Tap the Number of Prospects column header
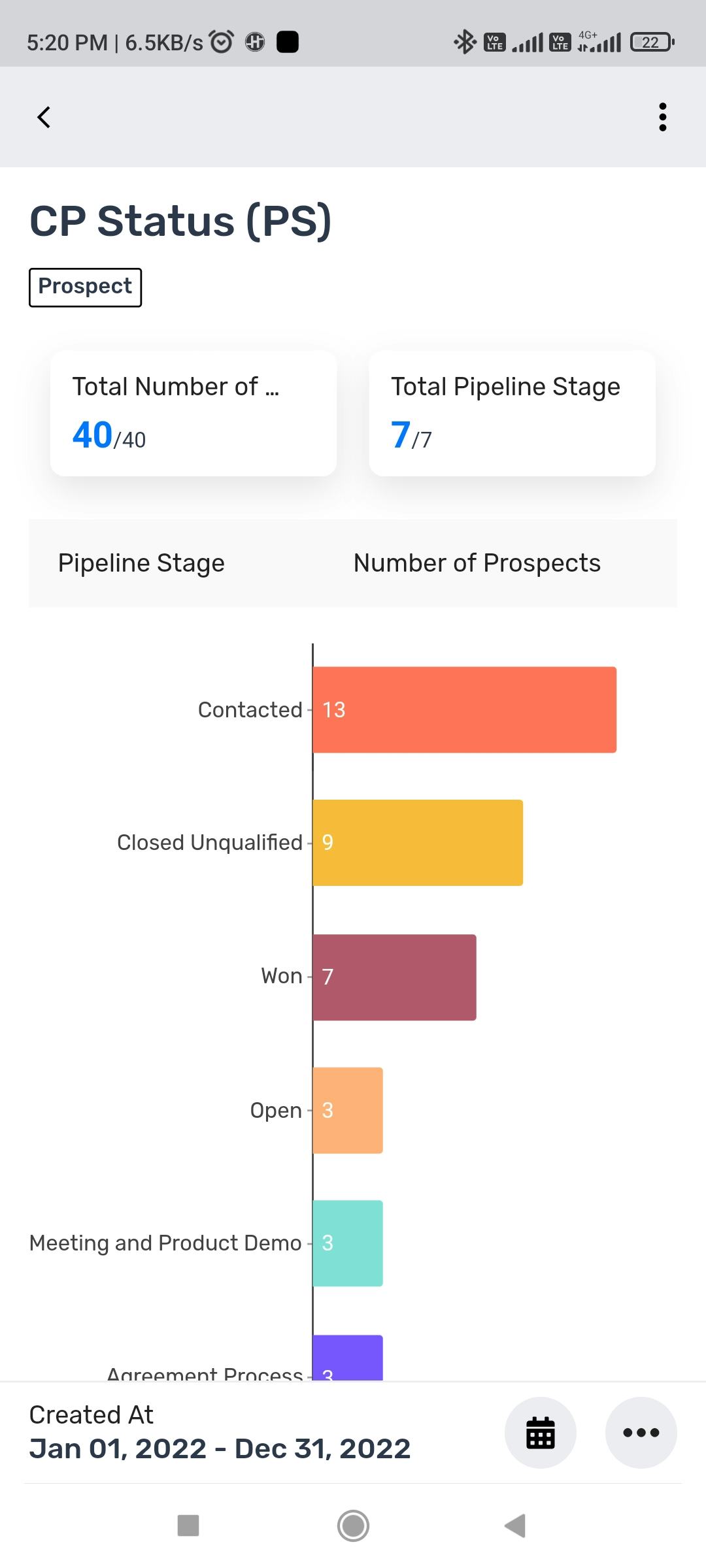Image resolution: width=706 pixels, height=1568 pixels. point(477,563)
